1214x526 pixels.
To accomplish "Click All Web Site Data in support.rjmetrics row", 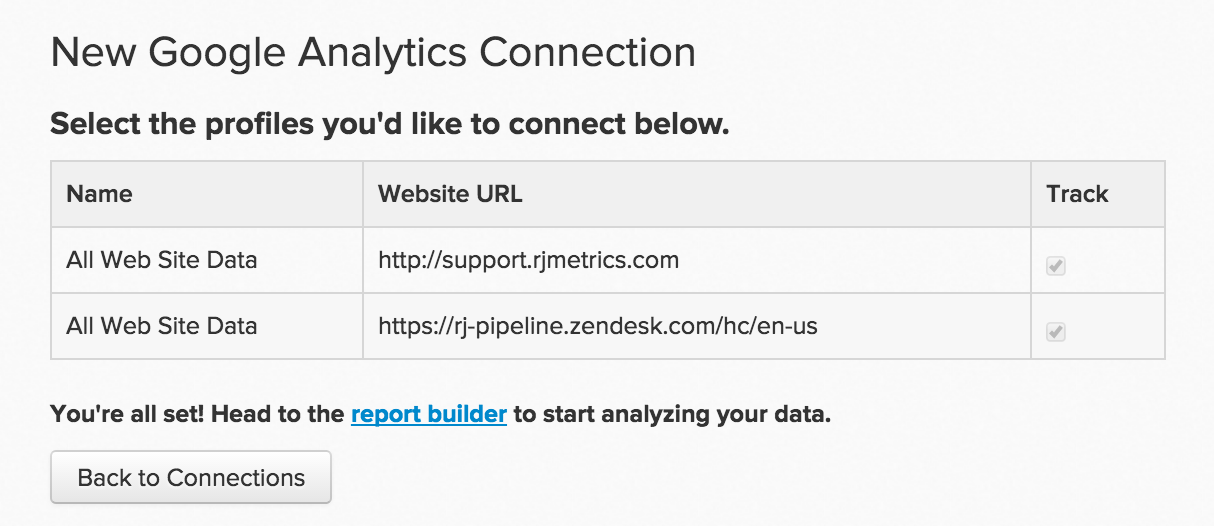I will (x=162, y=260).
